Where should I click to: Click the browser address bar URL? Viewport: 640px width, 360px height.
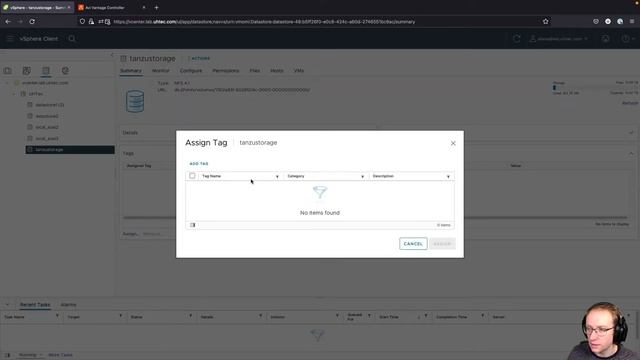[x=264, y=22]
